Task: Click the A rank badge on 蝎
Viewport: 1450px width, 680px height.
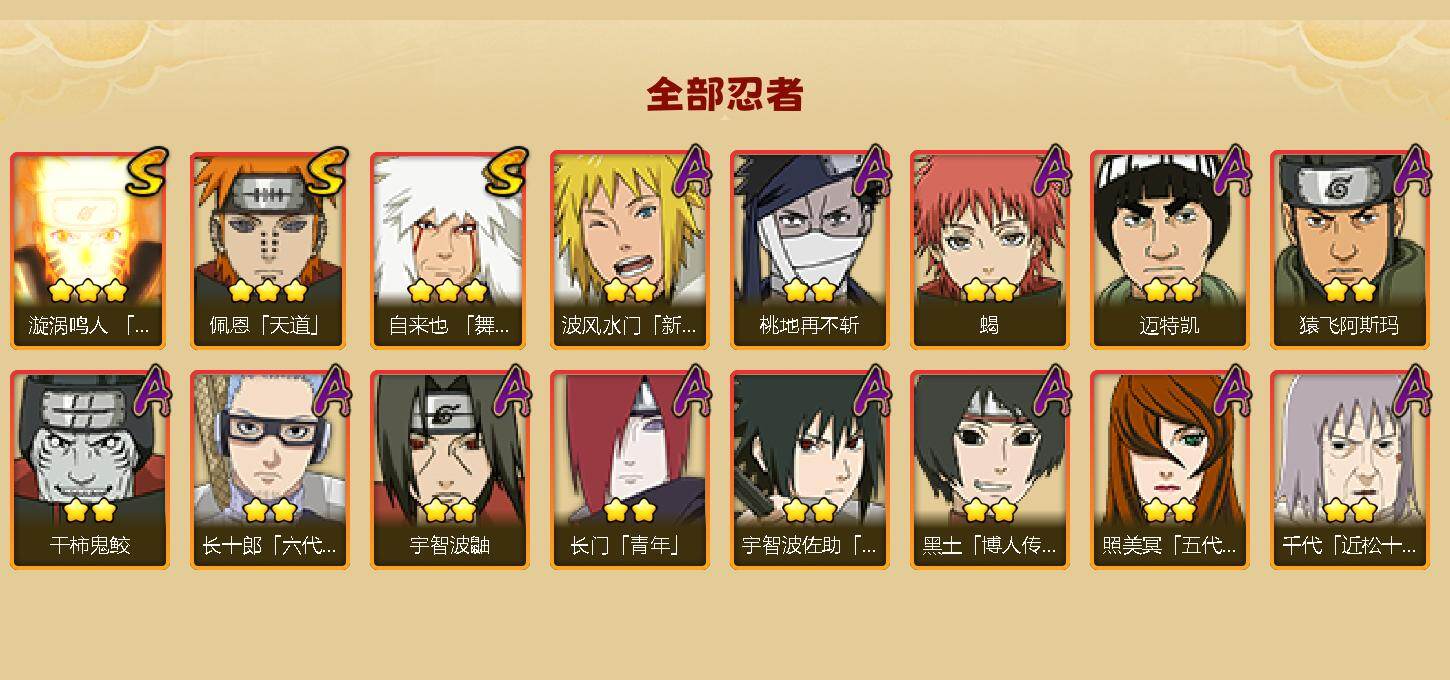Action: click(x=1052, y=171)
